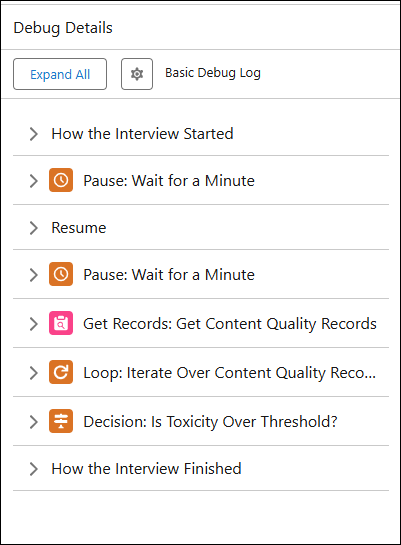Viewport: 401px width, 545px height.
Task: Click the Loop element icon
Action: point(61,372)
